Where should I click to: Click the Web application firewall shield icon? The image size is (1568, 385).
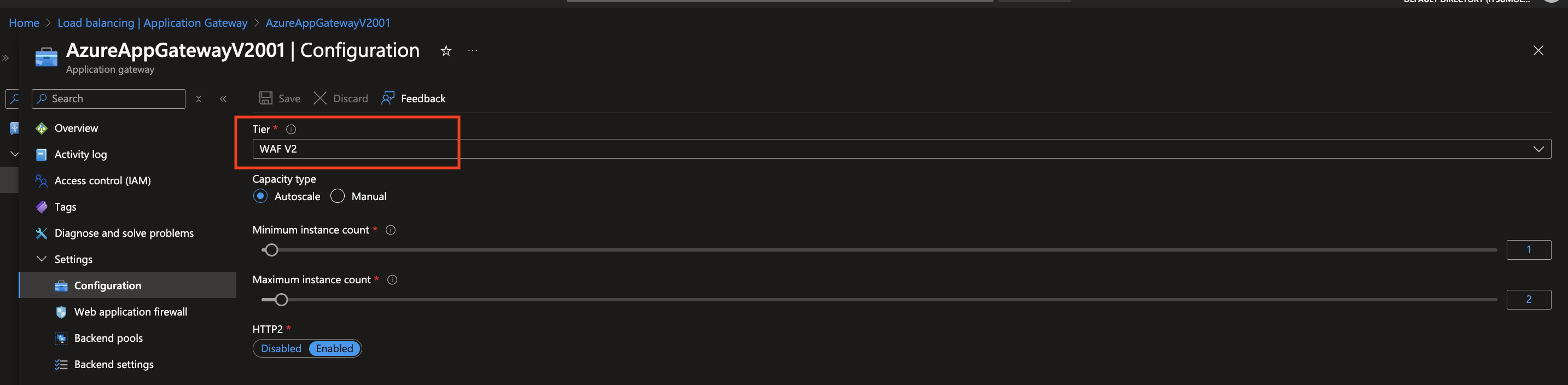pos(61,311)
